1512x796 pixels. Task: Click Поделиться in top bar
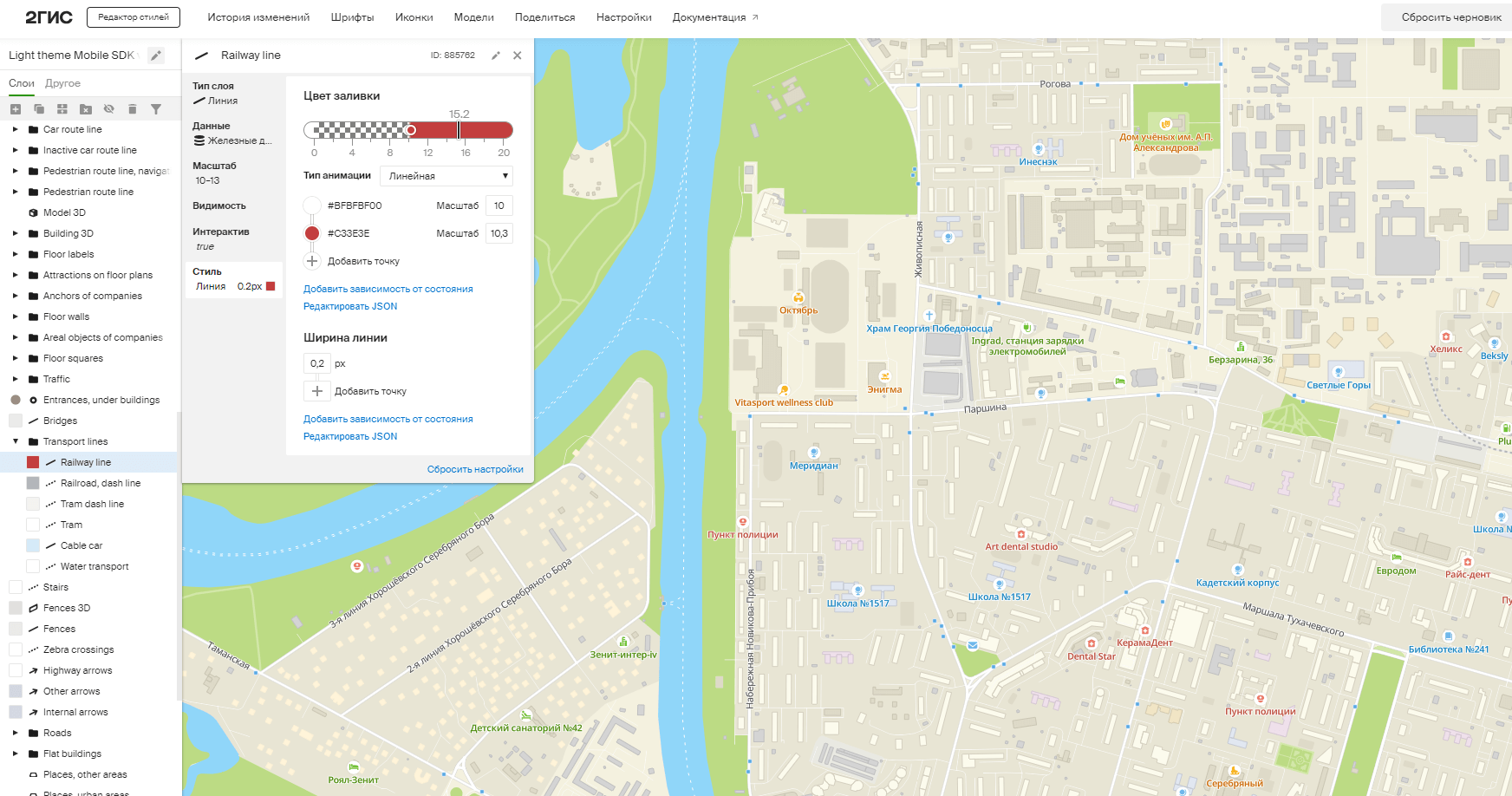[x=544, y=17]
